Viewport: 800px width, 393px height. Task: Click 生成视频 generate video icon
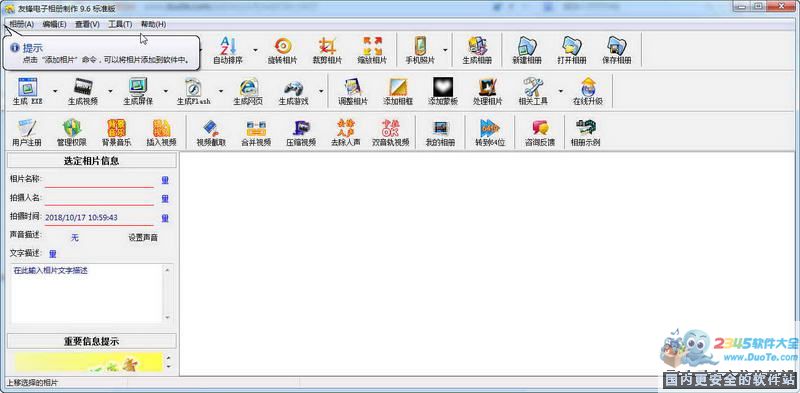click(83, 92)
